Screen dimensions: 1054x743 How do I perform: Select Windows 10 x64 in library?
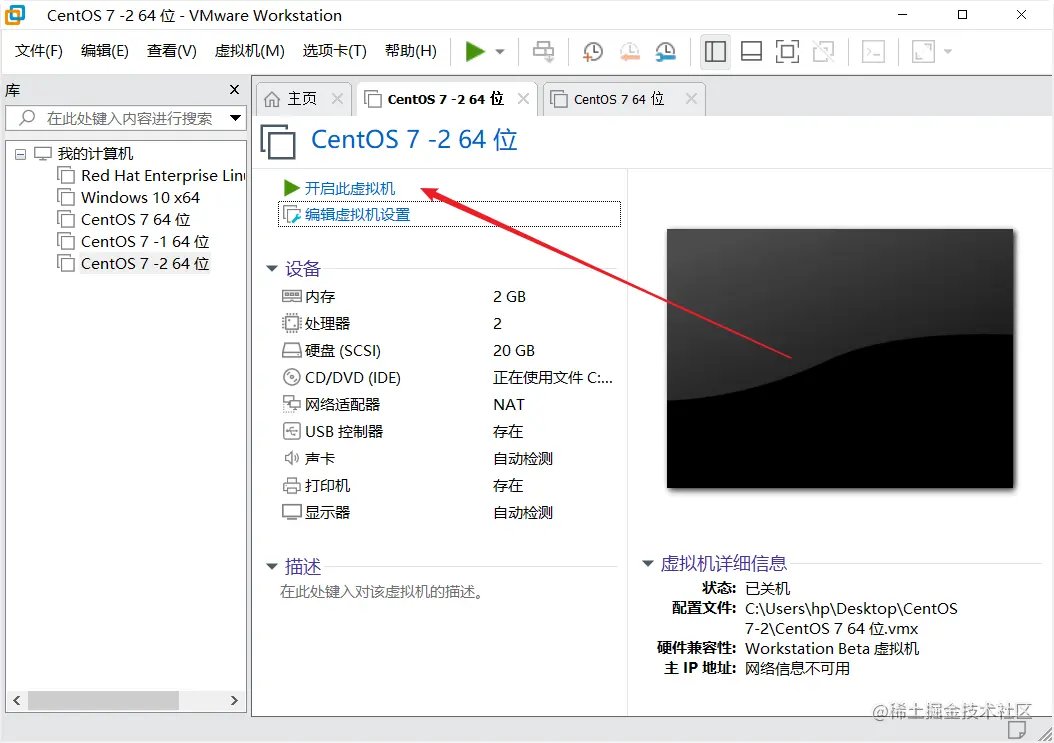point(140,198)
